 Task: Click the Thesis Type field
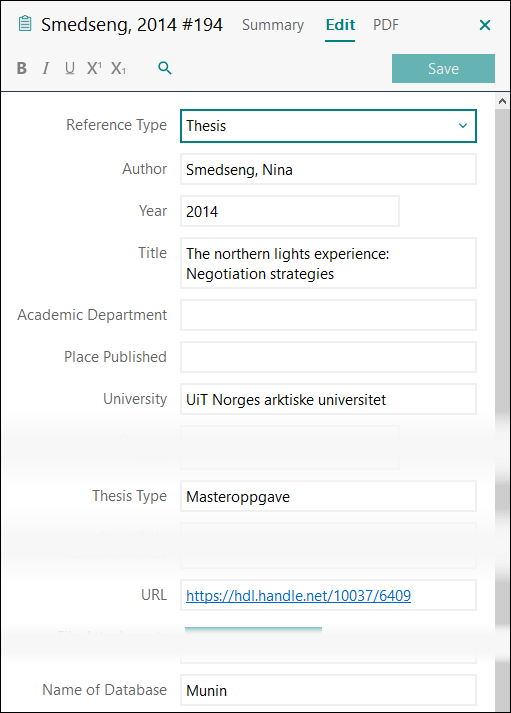(328, 497)
